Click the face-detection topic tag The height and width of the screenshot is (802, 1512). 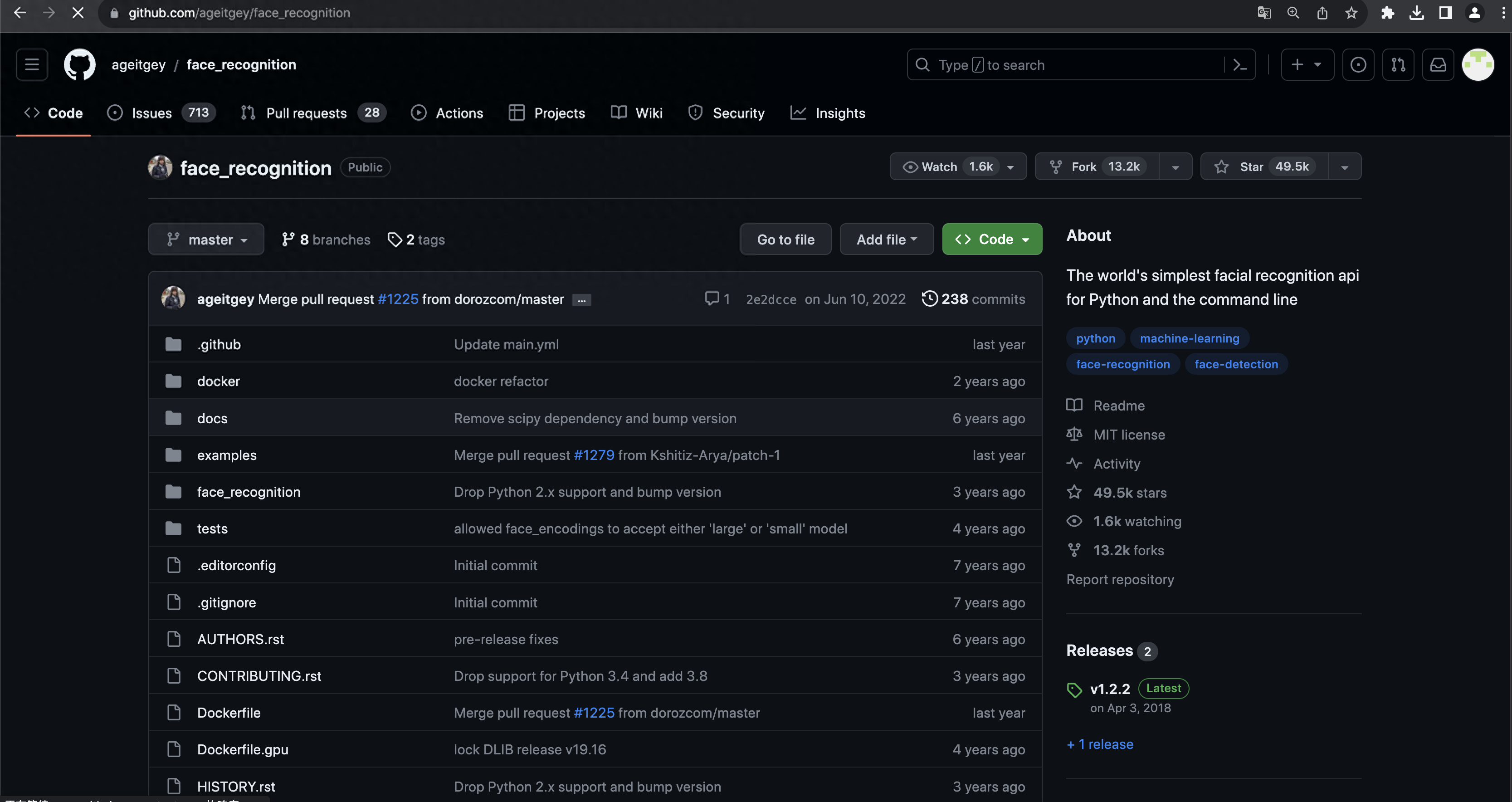(1236, 364)
